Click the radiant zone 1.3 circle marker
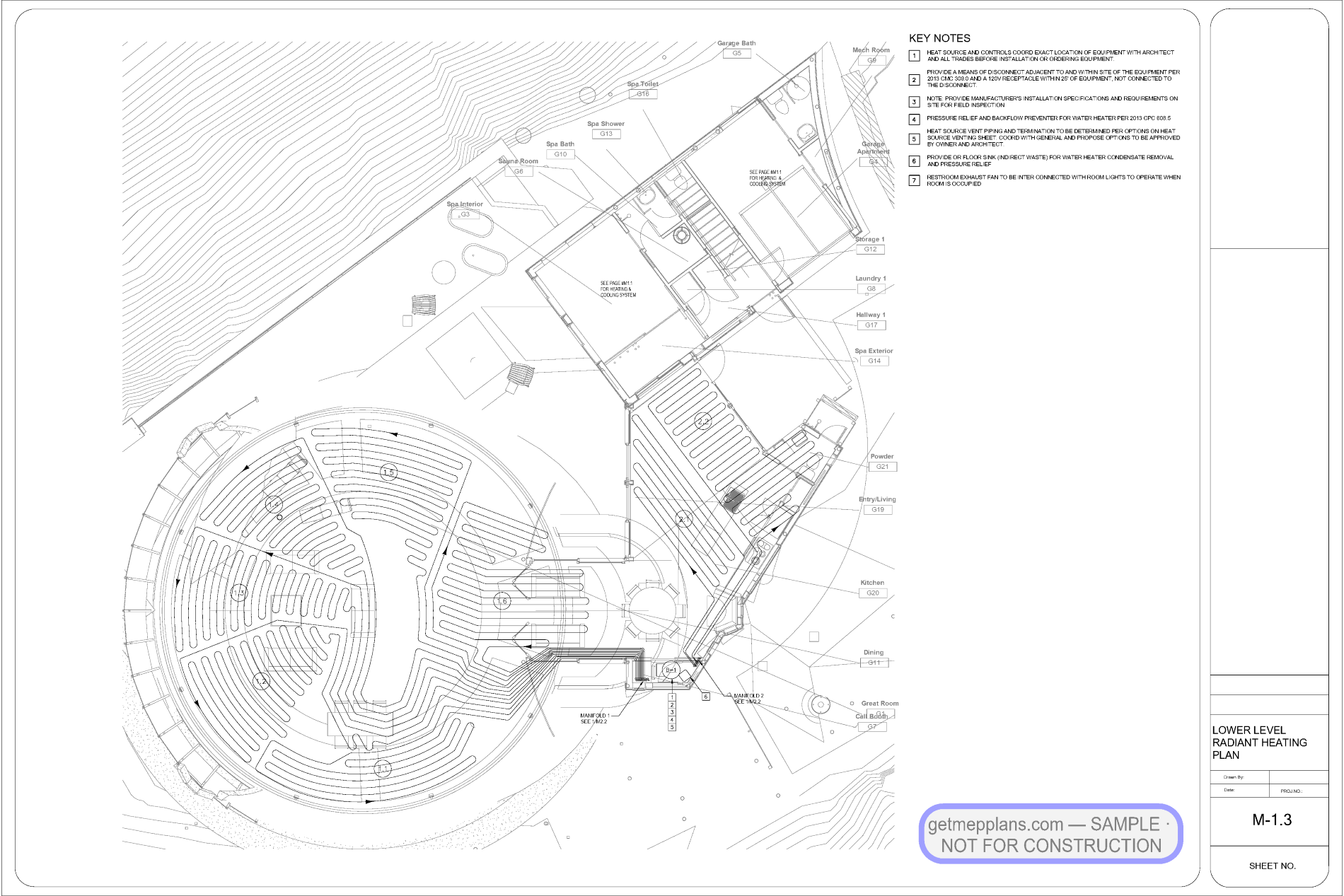 pyautogui.click(x=240, y=593)
